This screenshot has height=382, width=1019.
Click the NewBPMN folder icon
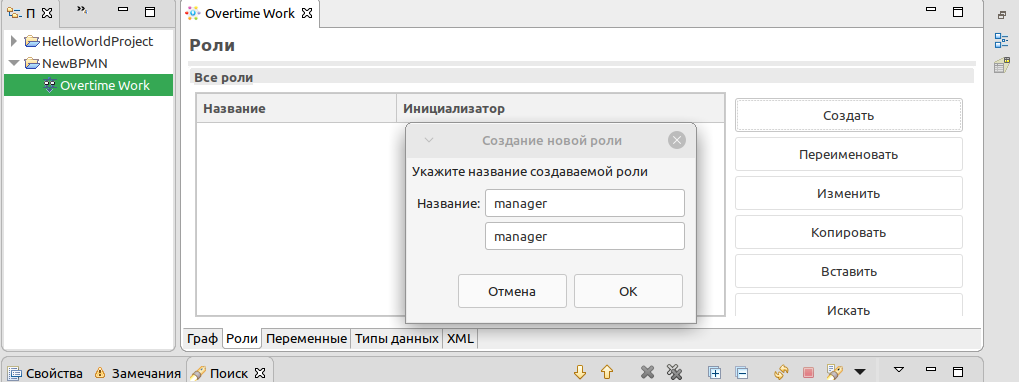(32, 64)
